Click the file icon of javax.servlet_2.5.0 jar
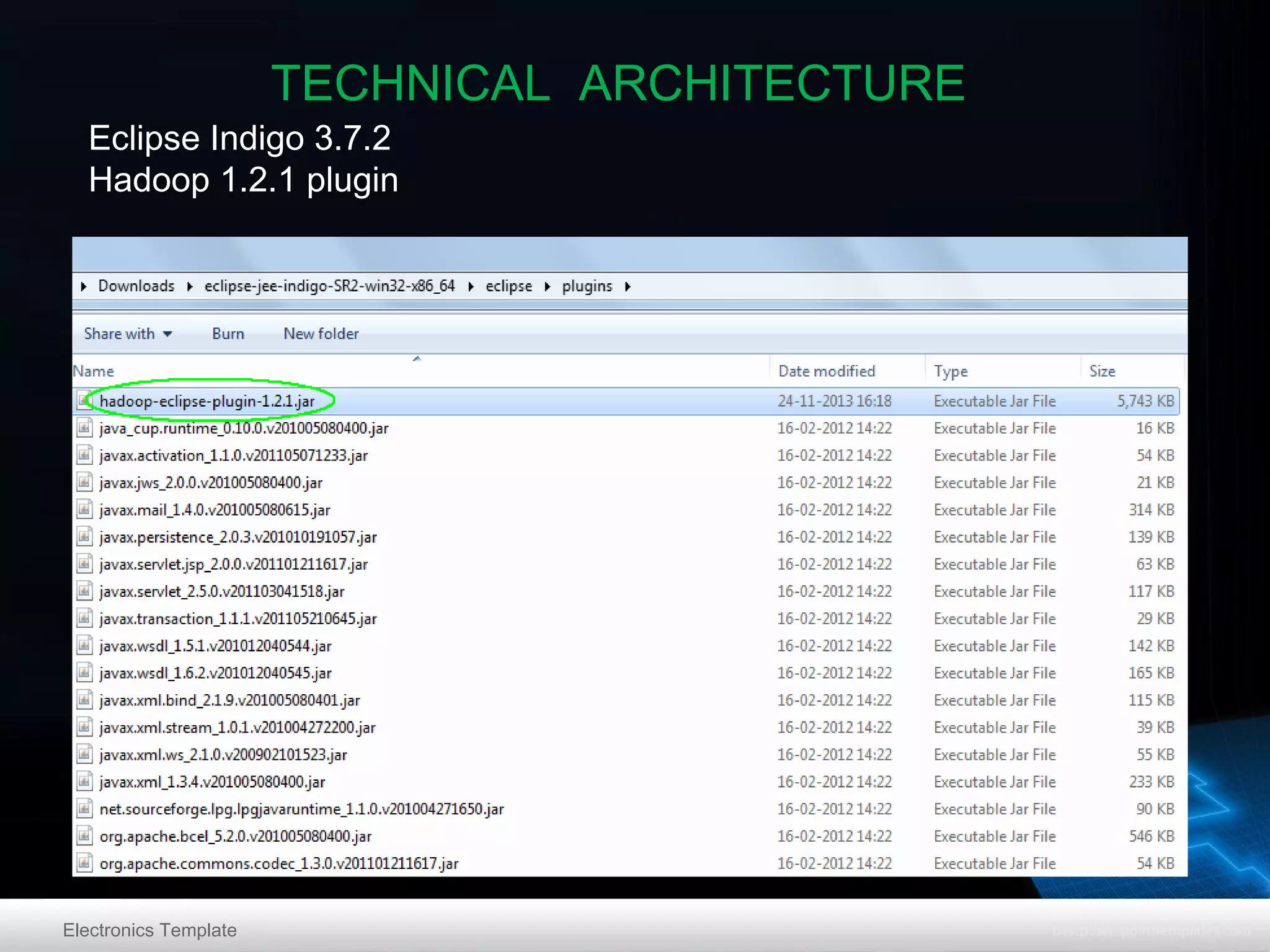Viewport: 1270px width, 952px height. tap(85, 591)
